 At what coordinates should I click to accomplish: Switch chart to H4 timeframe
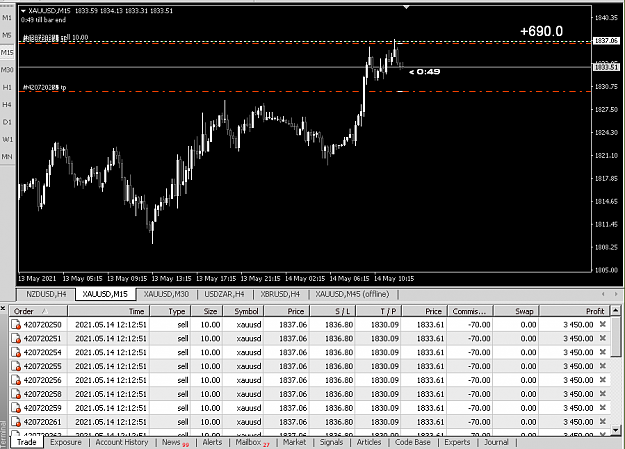7,104
